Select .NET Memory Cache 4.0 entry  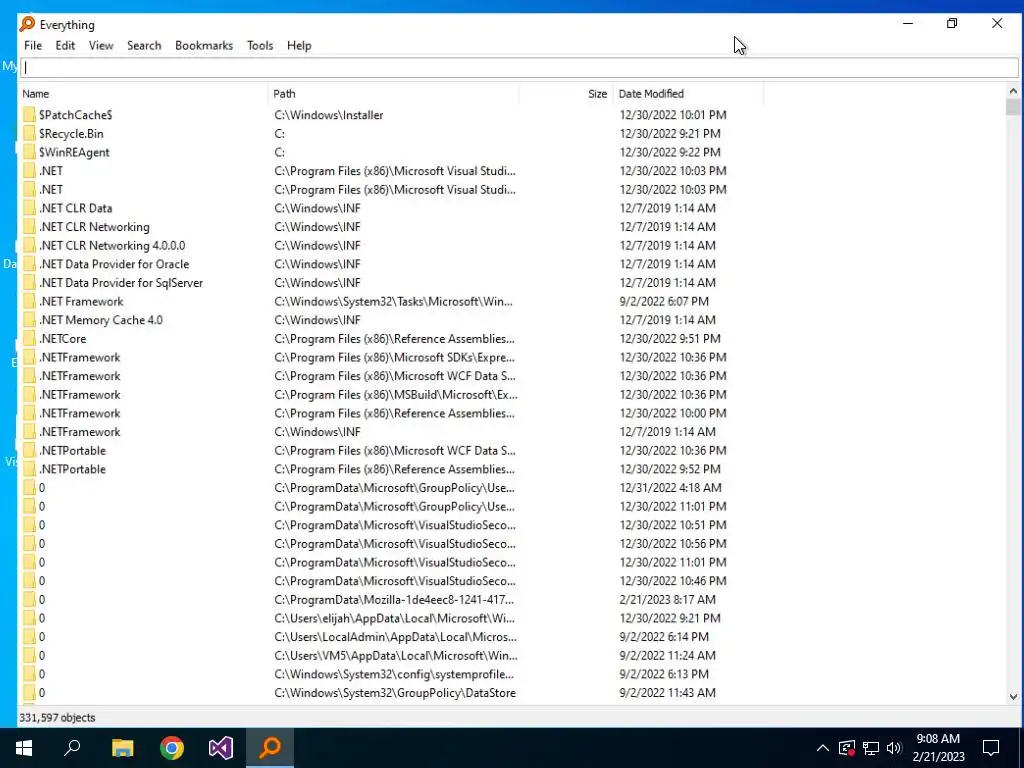101,320
